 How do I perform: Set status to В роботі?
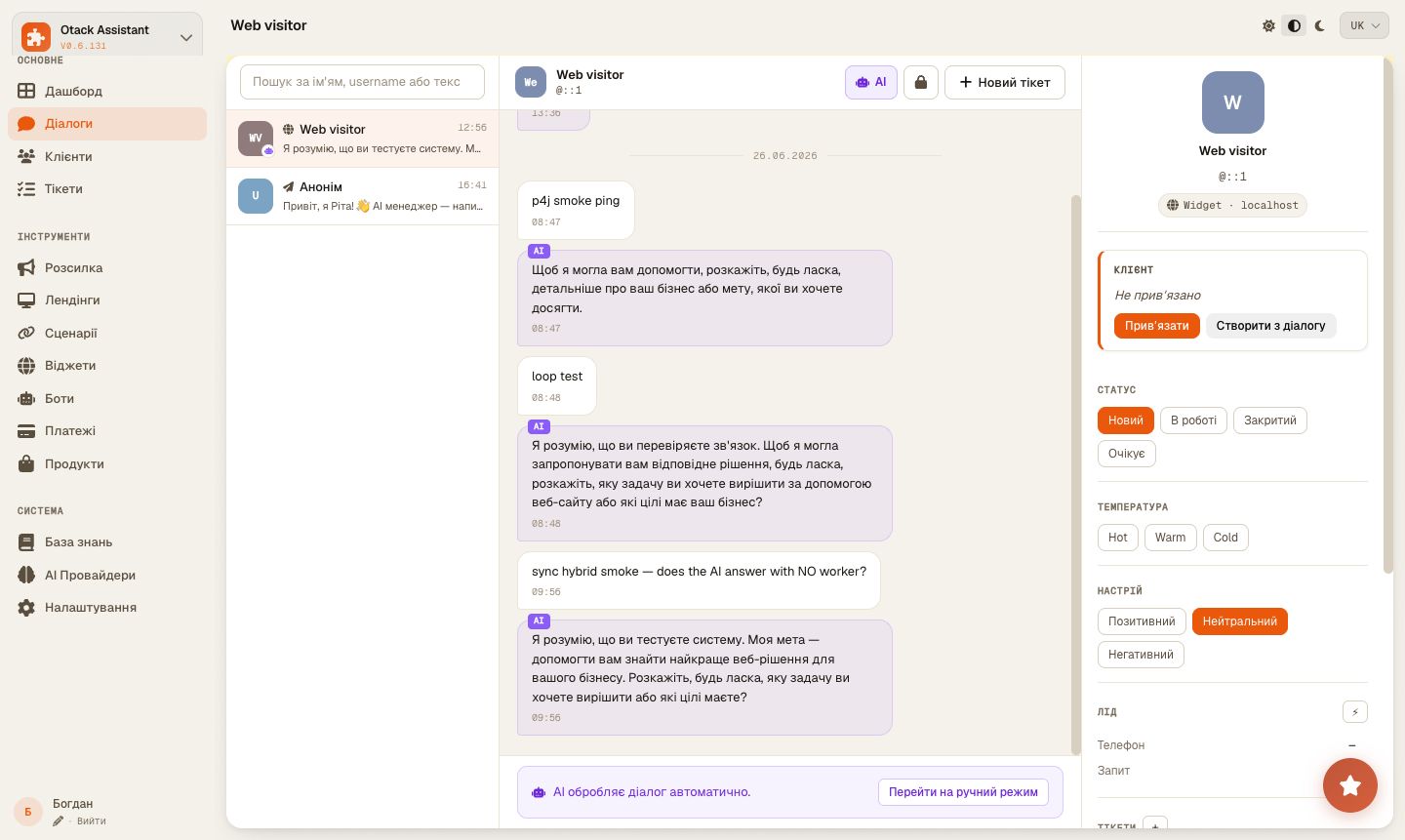tap(1193, 420)
